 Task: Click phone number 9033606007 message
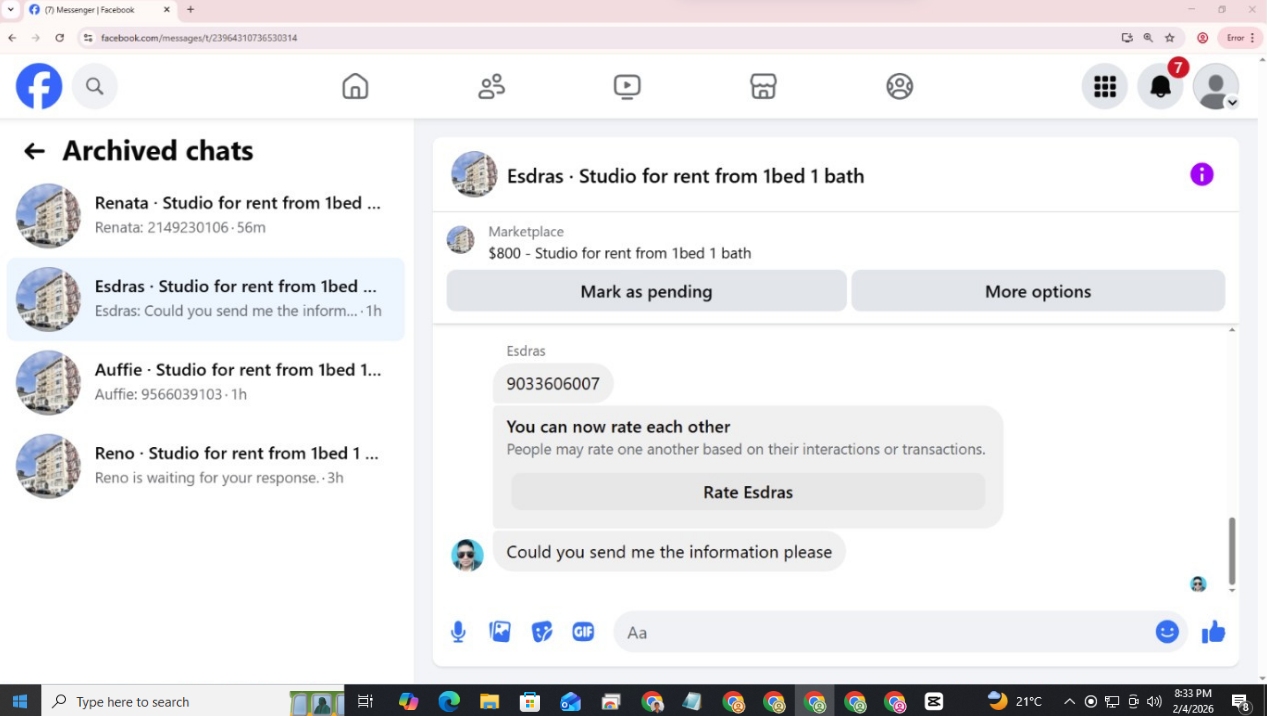(553, 383)
